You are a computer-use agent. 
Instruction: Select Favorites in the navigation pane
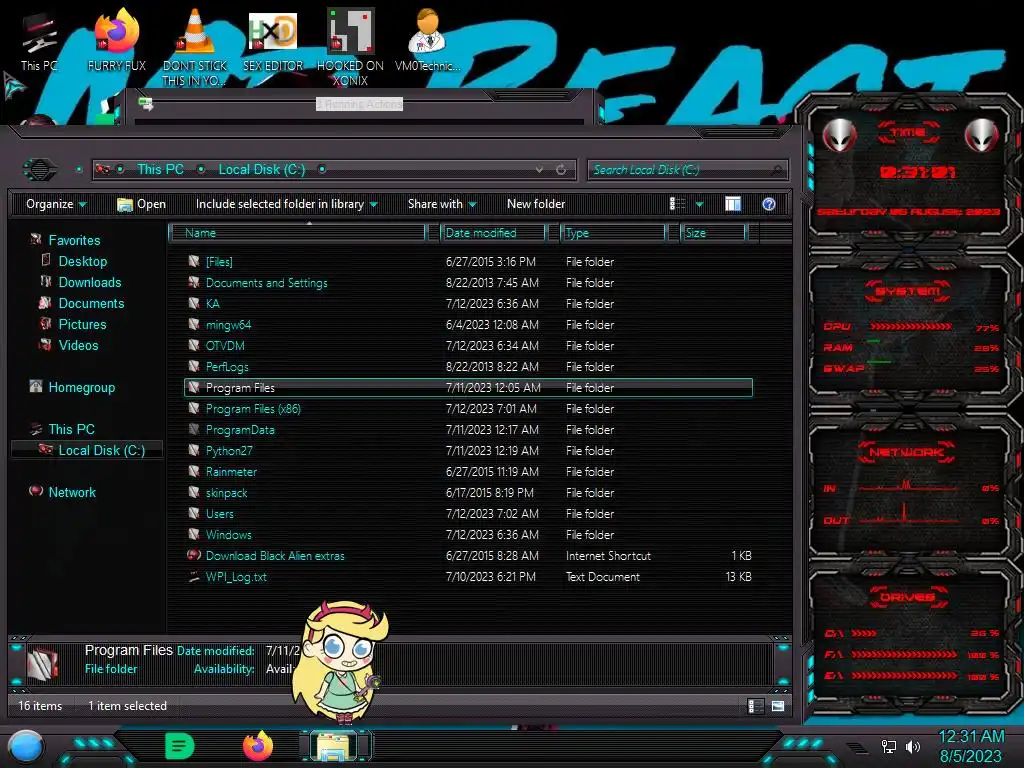pos(74,240)
